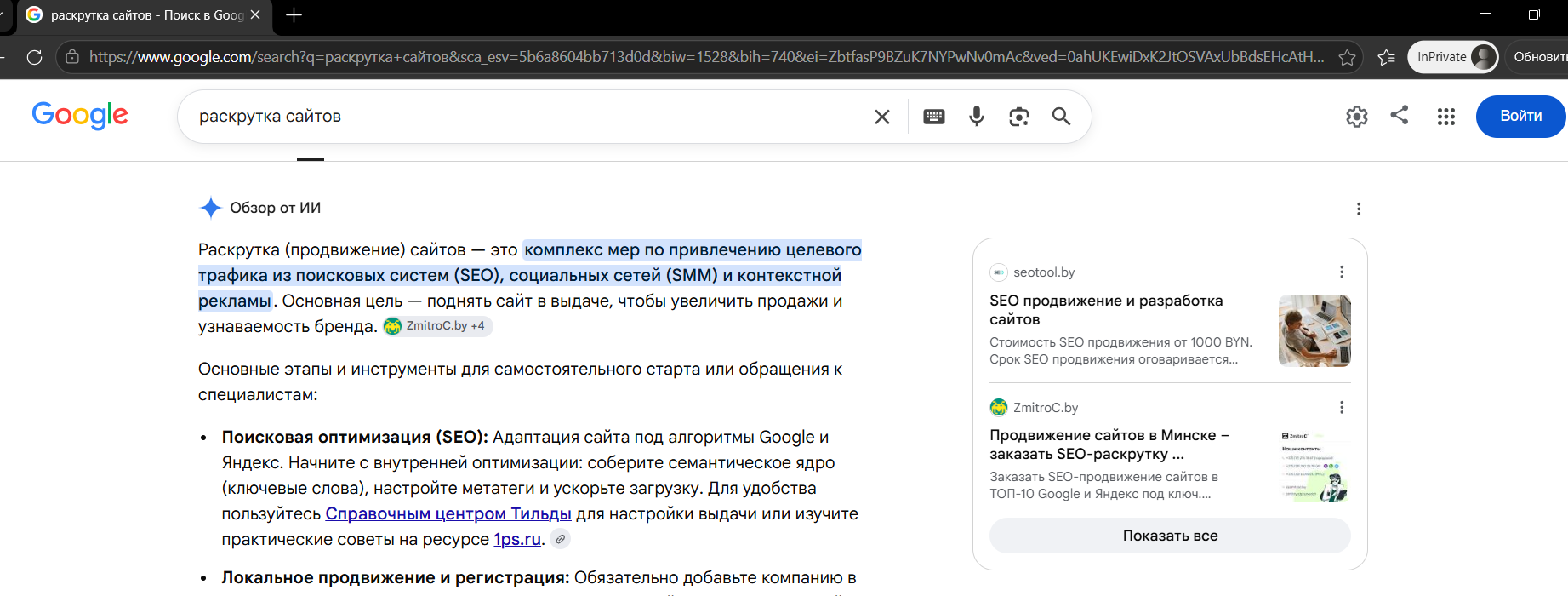This screenshot has width=1568, height=596.
Task: Open browser favorites list
Action: [1387, 57]
